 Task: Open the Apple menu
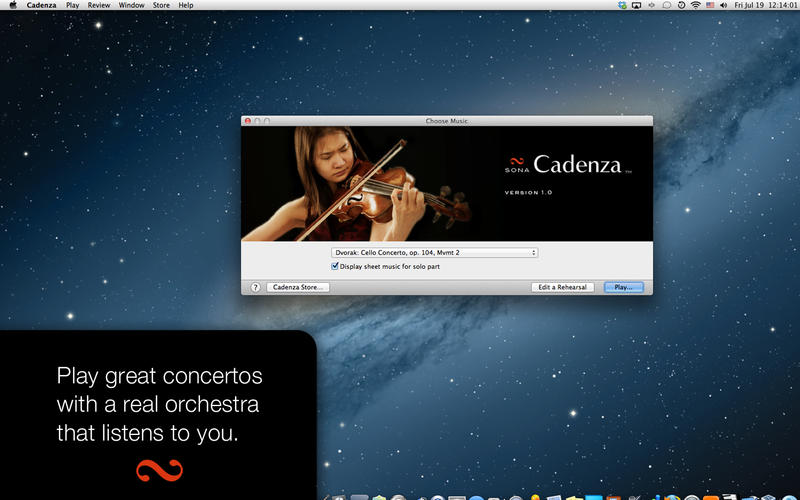click(13, 5)
